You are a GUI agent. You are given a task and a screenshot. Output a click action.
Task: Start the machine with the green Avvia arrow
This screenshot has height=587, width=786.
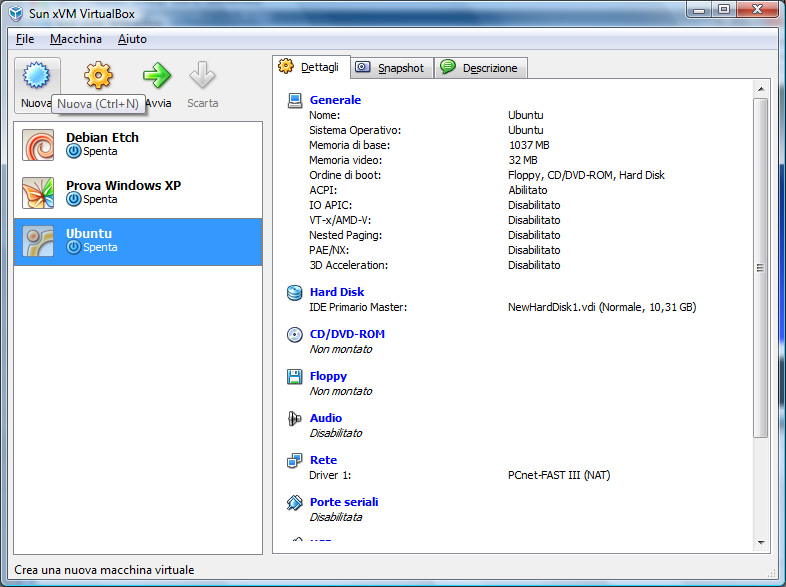pyautogui.click(x=157, y=75)
